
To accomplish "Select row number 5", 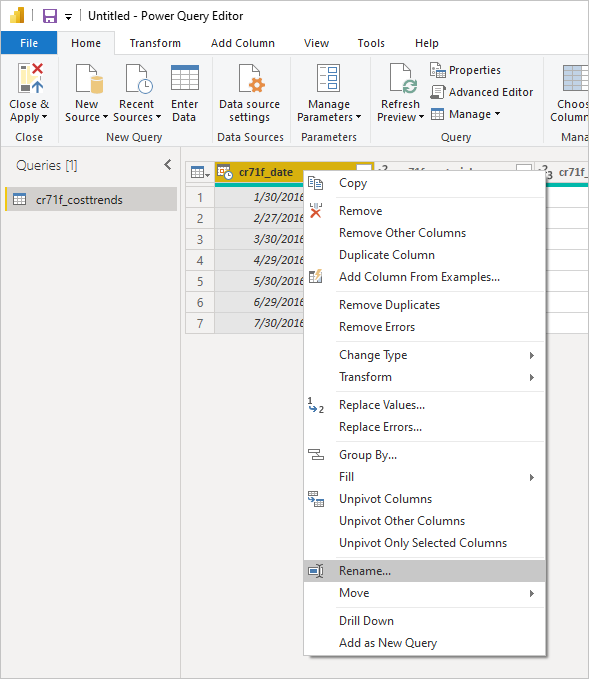I will 200,281.
